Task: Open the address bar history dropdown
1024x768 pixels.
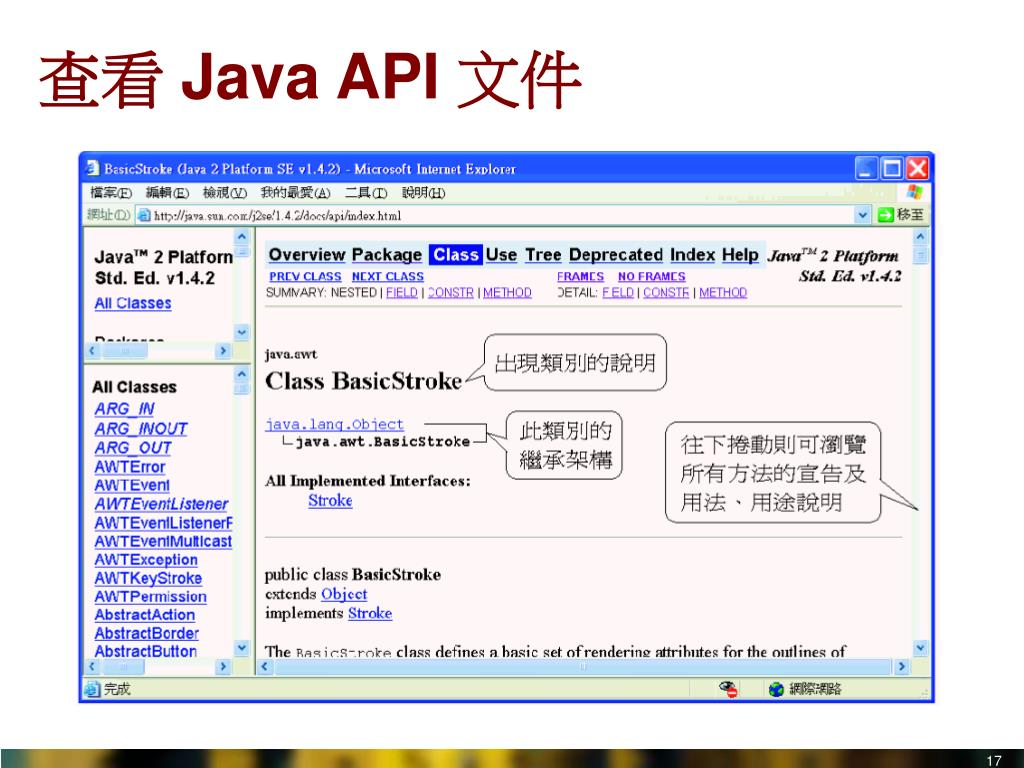Action: (863, 215)
